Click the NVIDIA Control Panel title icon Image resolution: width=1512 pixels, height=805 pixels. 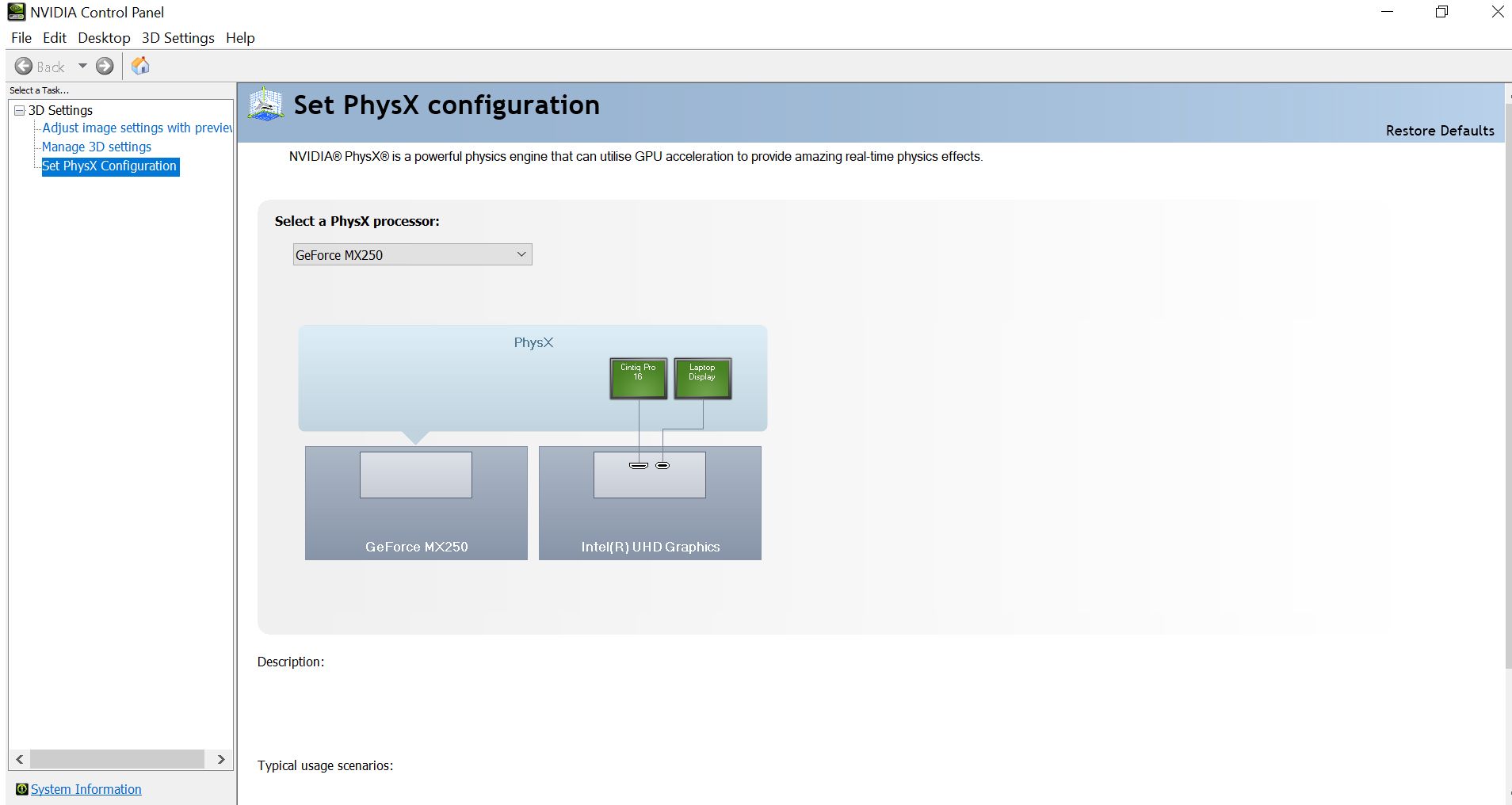click(16, 12)
